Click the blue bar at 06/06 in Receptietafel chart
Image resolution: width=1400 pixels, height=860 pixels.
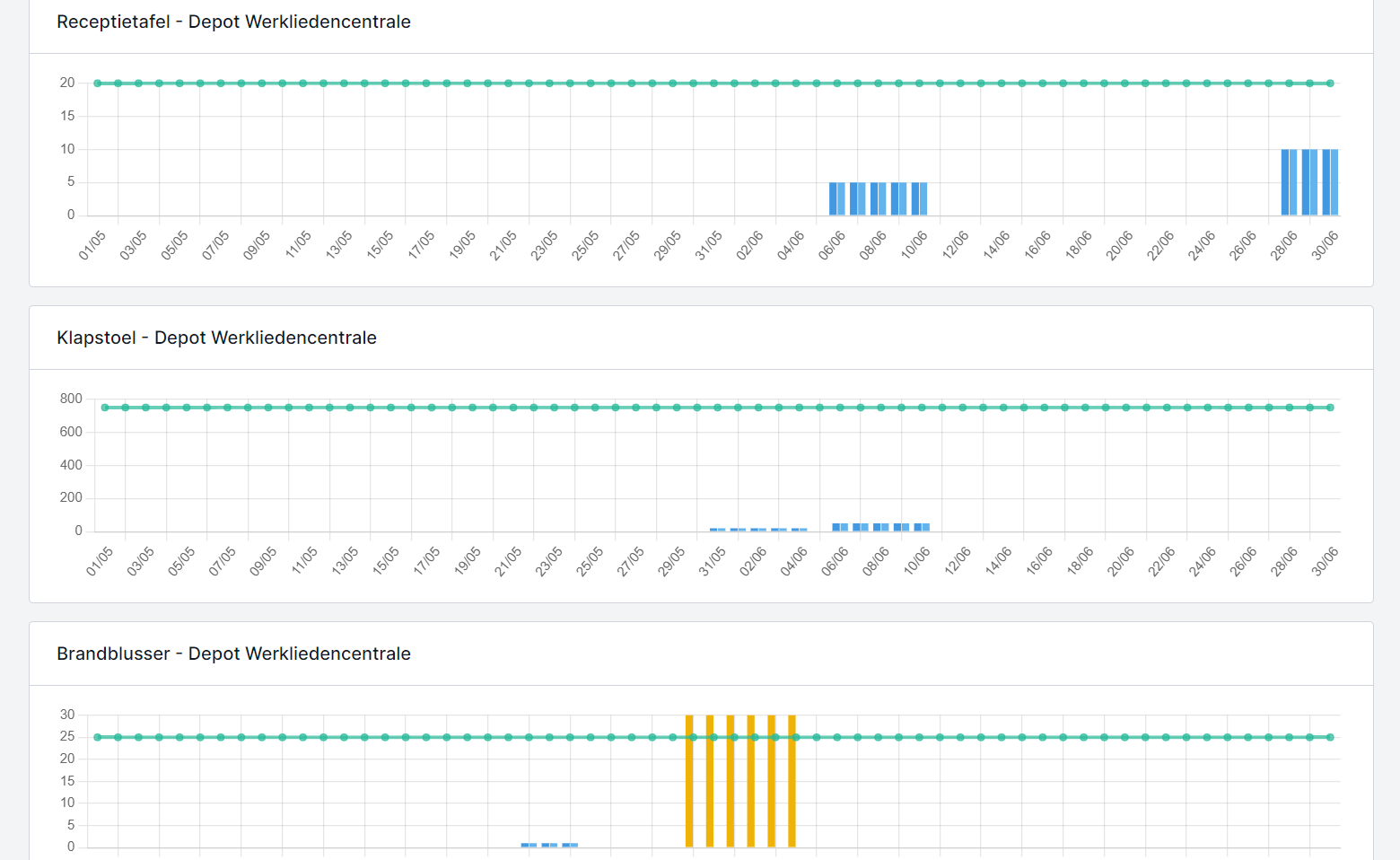tap(836, 198)
